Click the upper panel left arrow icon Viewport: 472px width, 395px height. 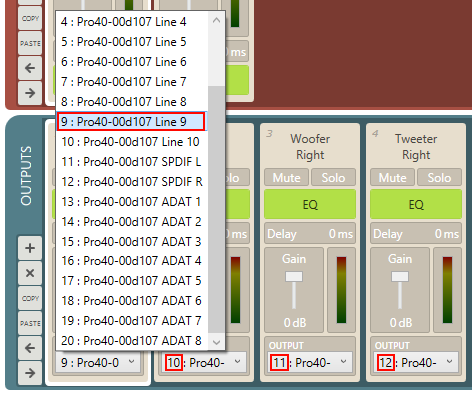[30, 68]
